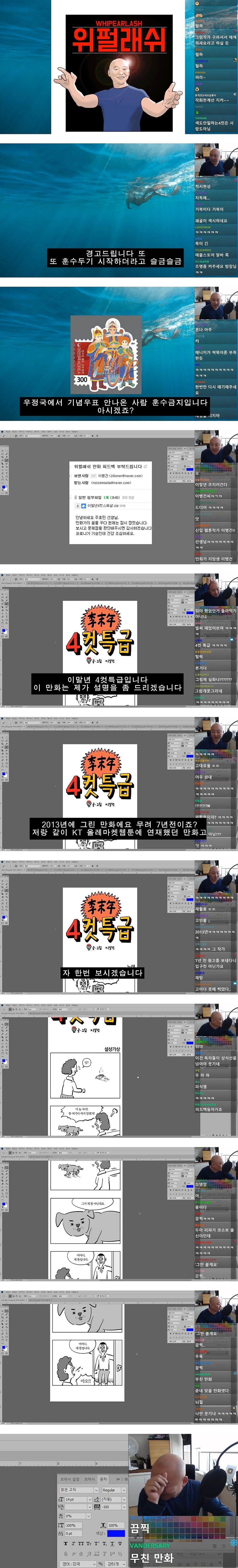Enable fi standard ligatures
The width and height of the screenshot is (238, 1568).
66,1554
